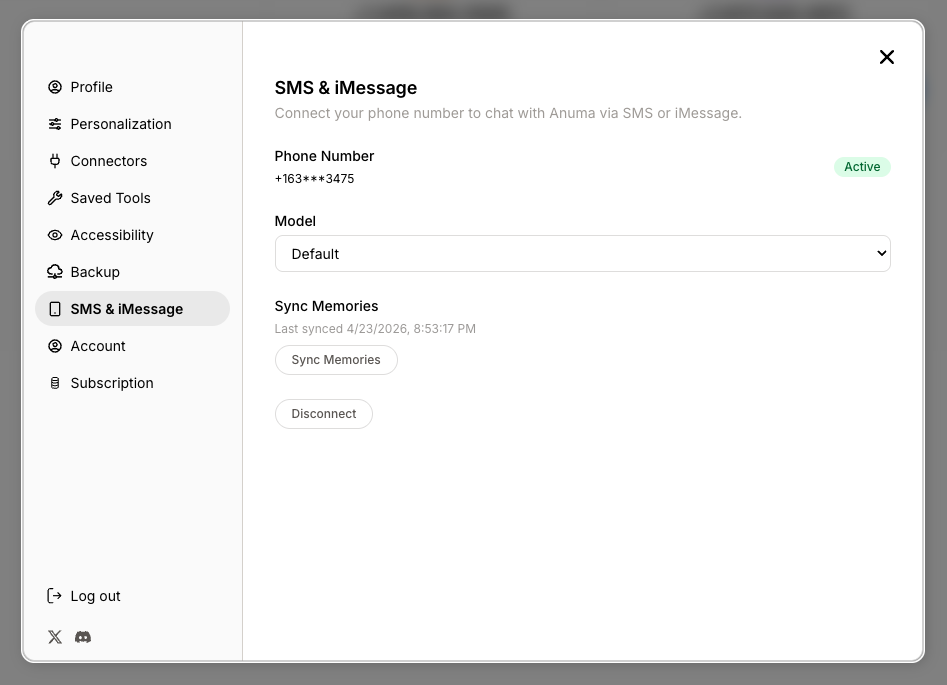This screenshot has height=685, width=947.
Task: Click the Account icon in the sidebar
Action: click(55, 346)
